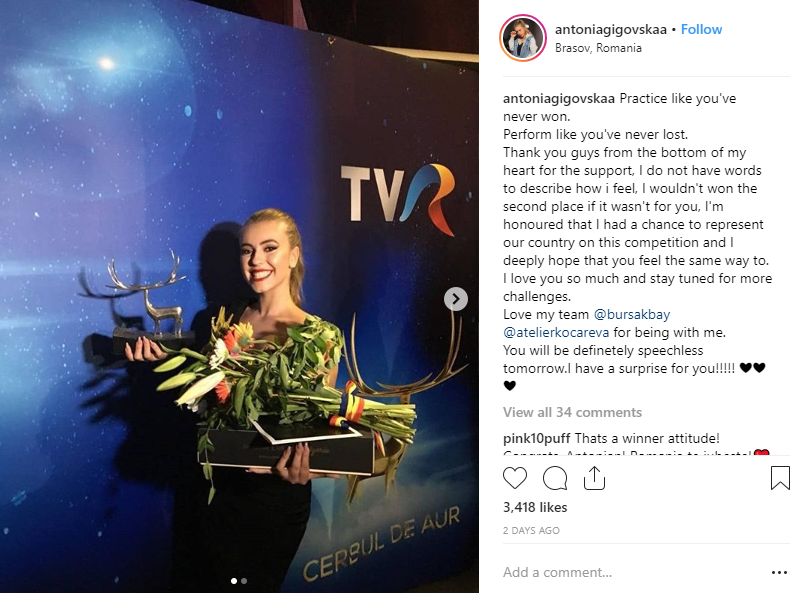This screenshot has width=796, height=593.
Task: Open the Brasov, Romania location link
Action: click(598, 48)
